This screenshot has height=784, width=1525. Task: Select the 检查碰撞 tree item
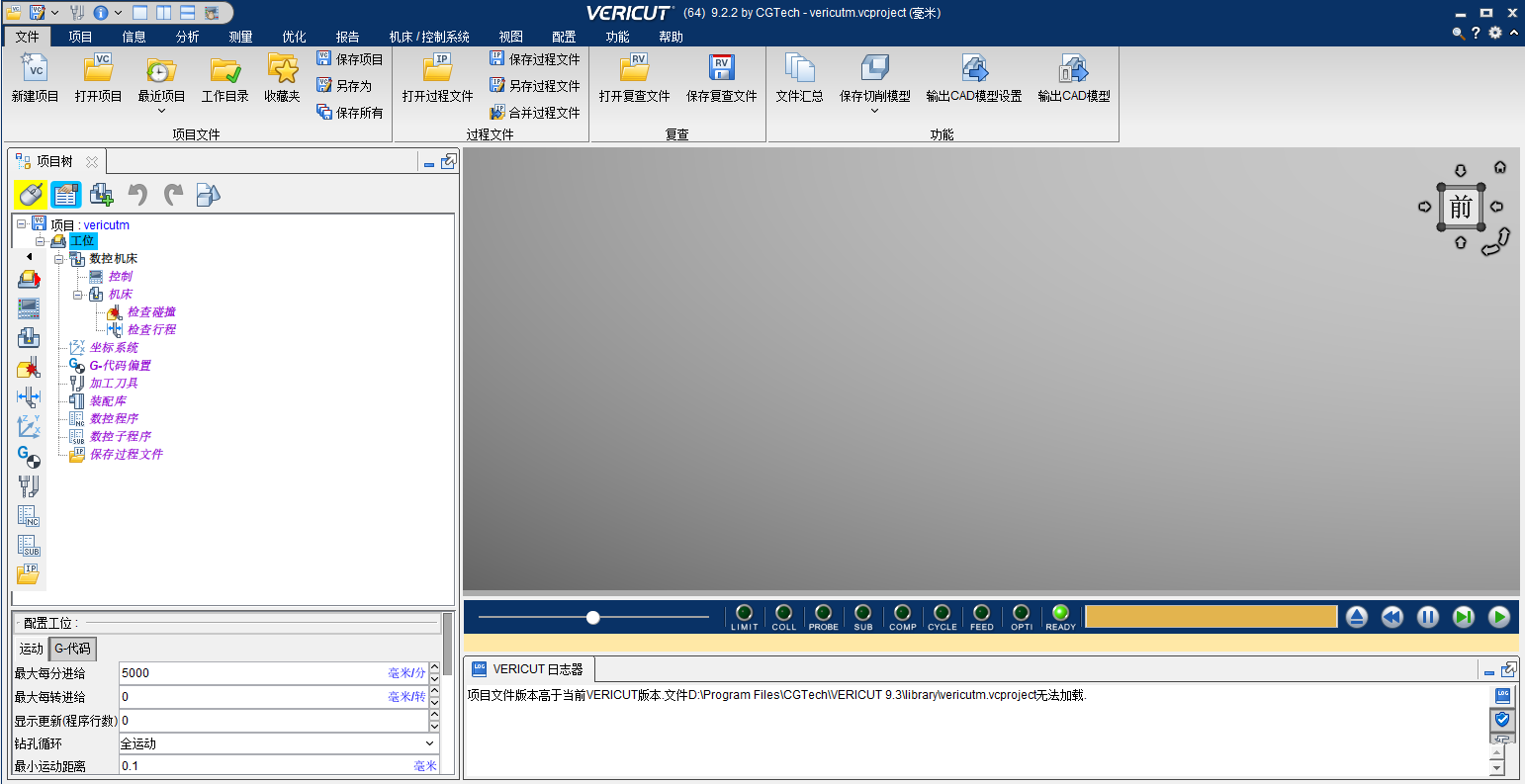click(151, 312)
